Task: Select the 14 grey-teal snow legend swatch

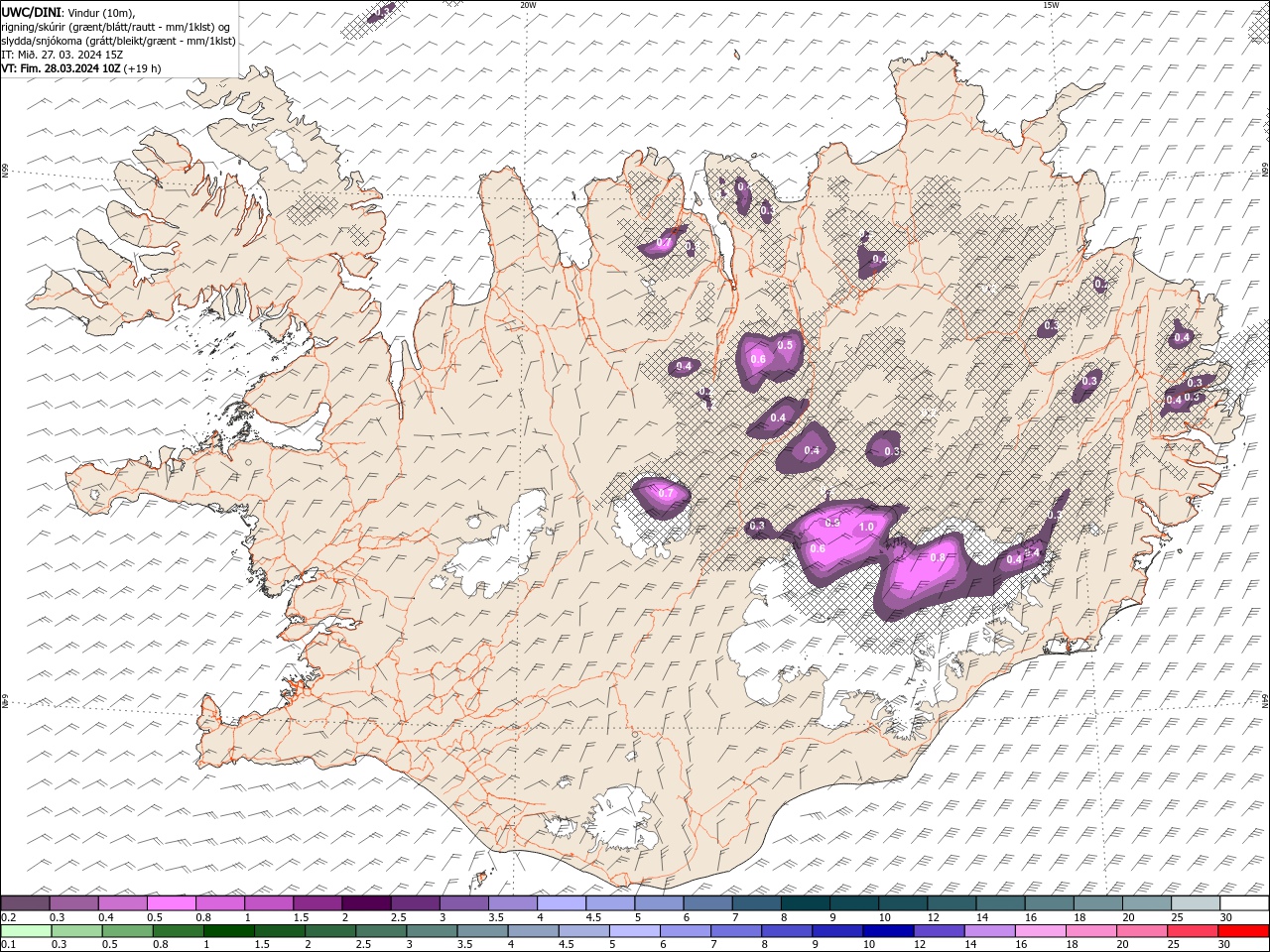Action: [999, 902]
